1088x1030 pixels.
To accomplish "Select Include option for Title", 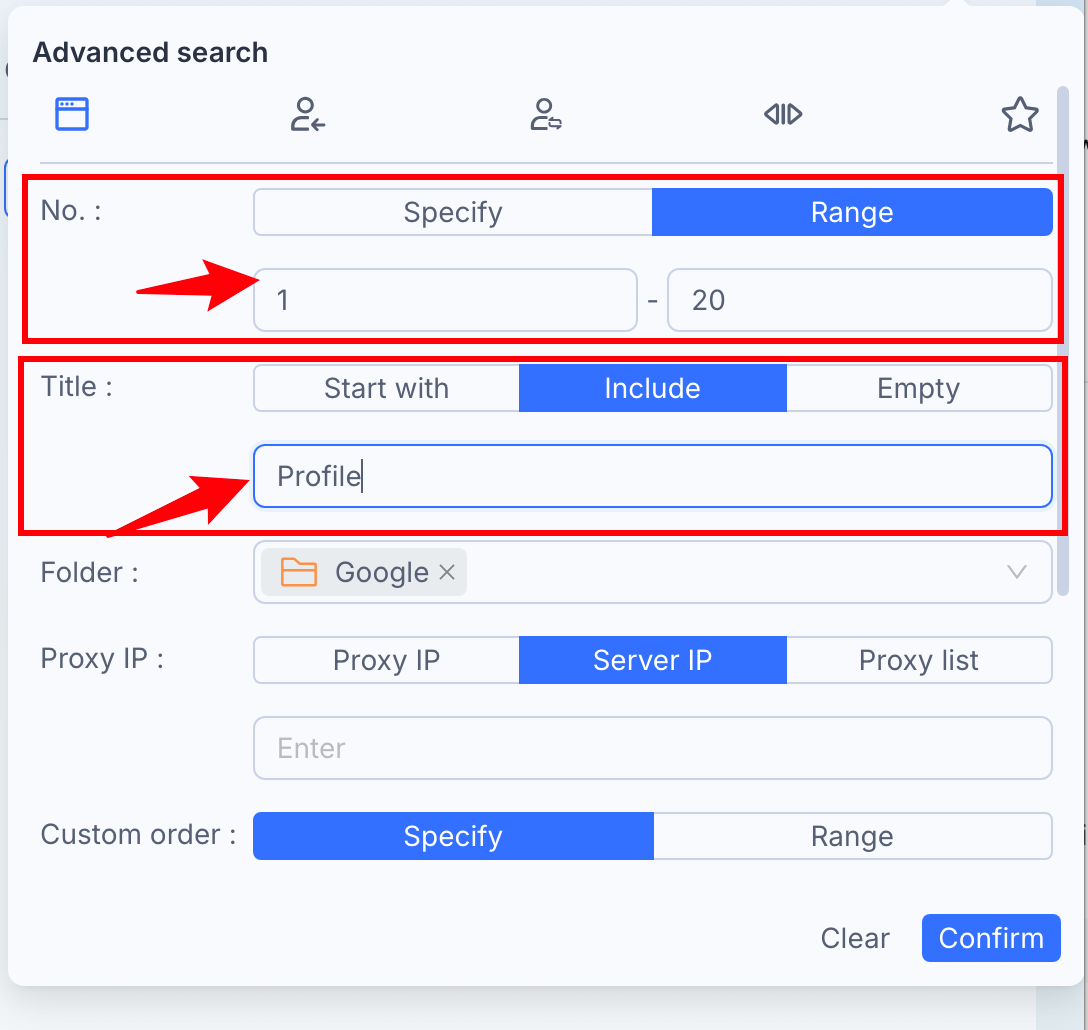I will [653, 389].
